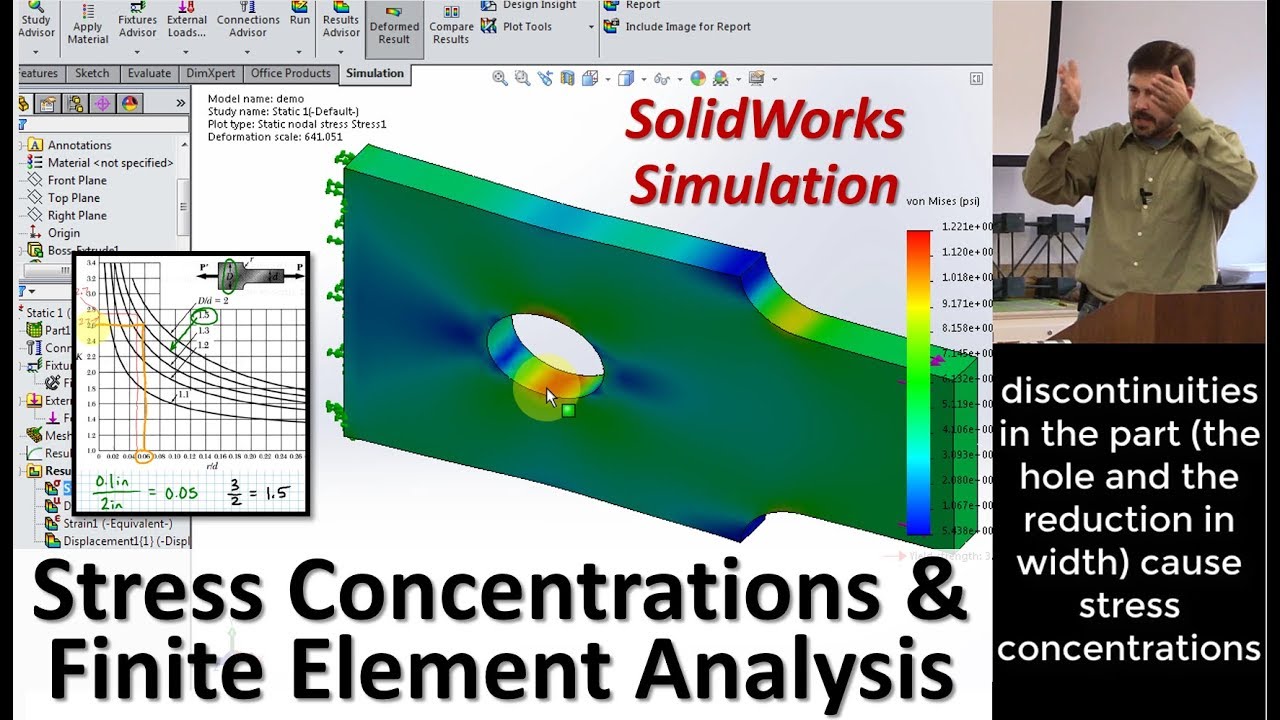1280x720 pixels.
Task: Expand the Fixtures Advisor dropdown arrow
Action: (138, 51)
